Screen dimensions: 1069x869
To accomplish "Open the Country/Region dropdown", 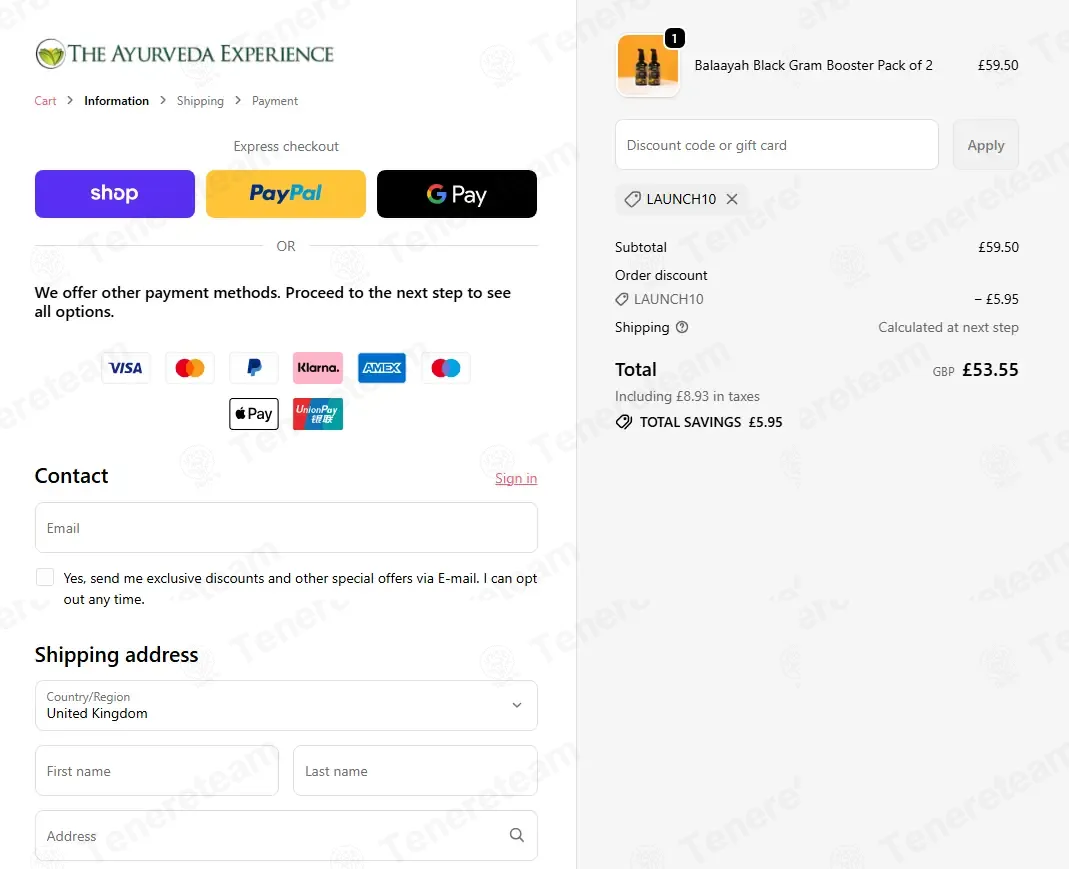I will coord(286,705).
